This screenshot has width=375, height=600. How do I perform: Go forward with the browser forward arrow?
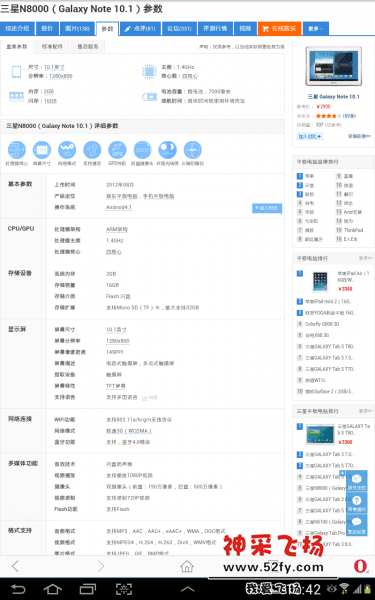click(101, 566)
